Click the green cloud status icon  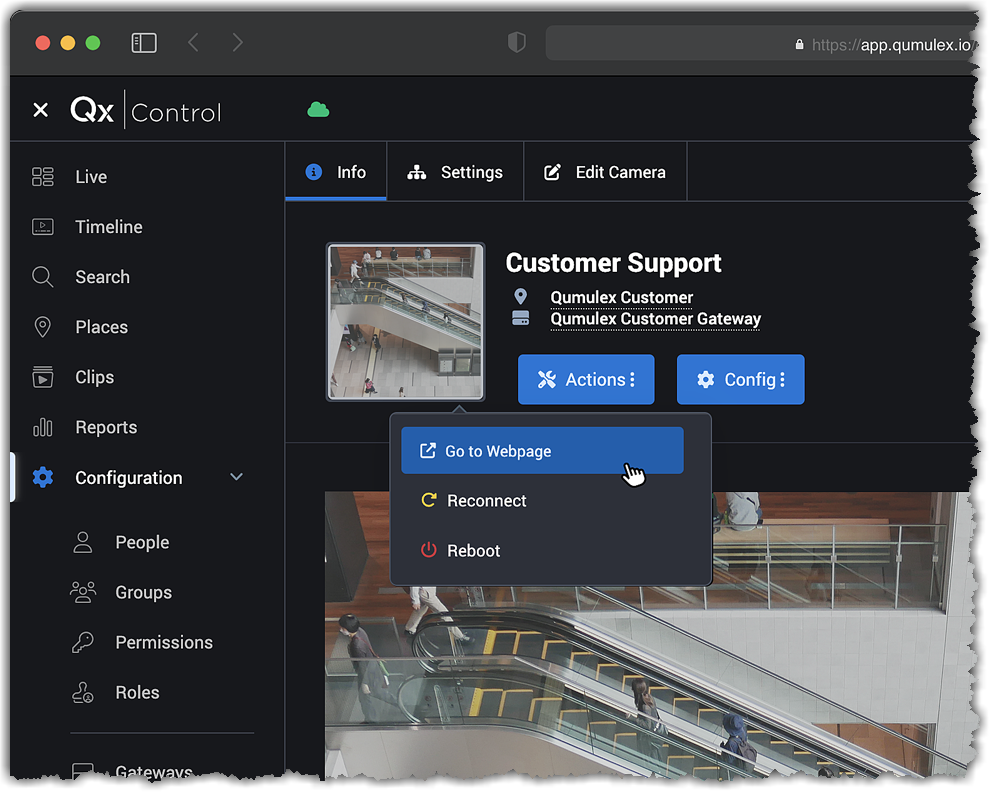tap(318, 107)
